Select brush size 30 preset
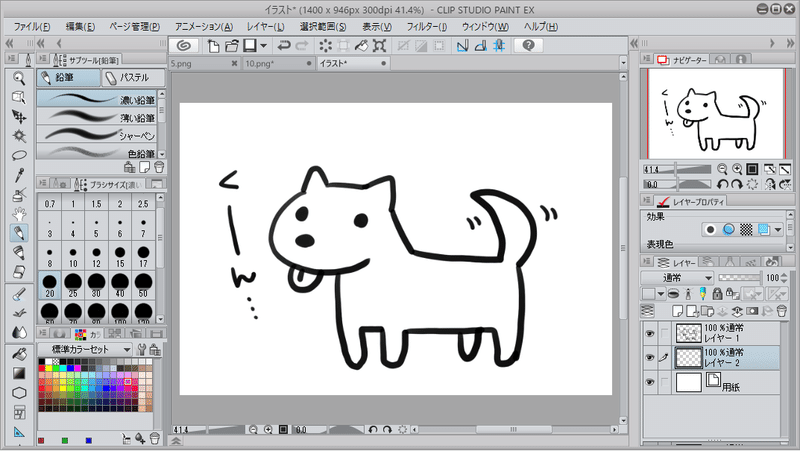 [96, 285]
